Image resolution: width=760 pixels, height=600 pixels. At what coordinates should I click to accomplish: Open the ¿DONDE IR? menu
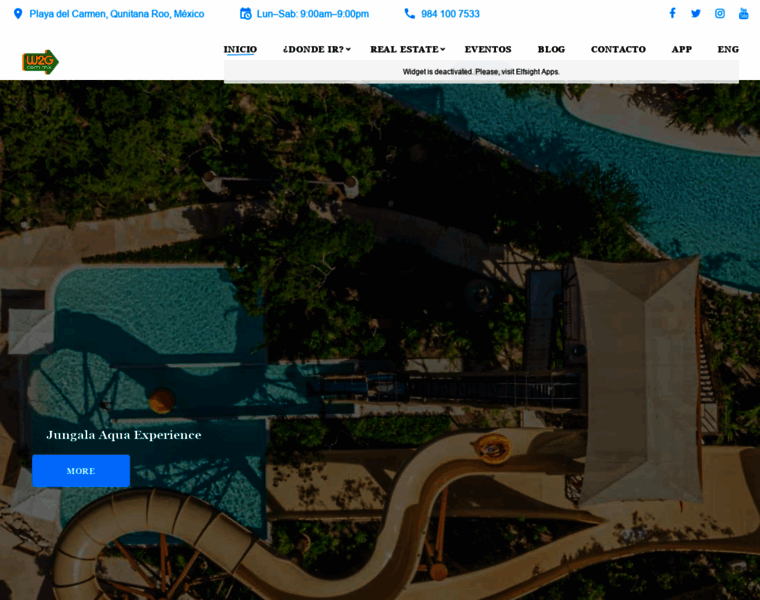pyautogui.click(x=313, y=49)
